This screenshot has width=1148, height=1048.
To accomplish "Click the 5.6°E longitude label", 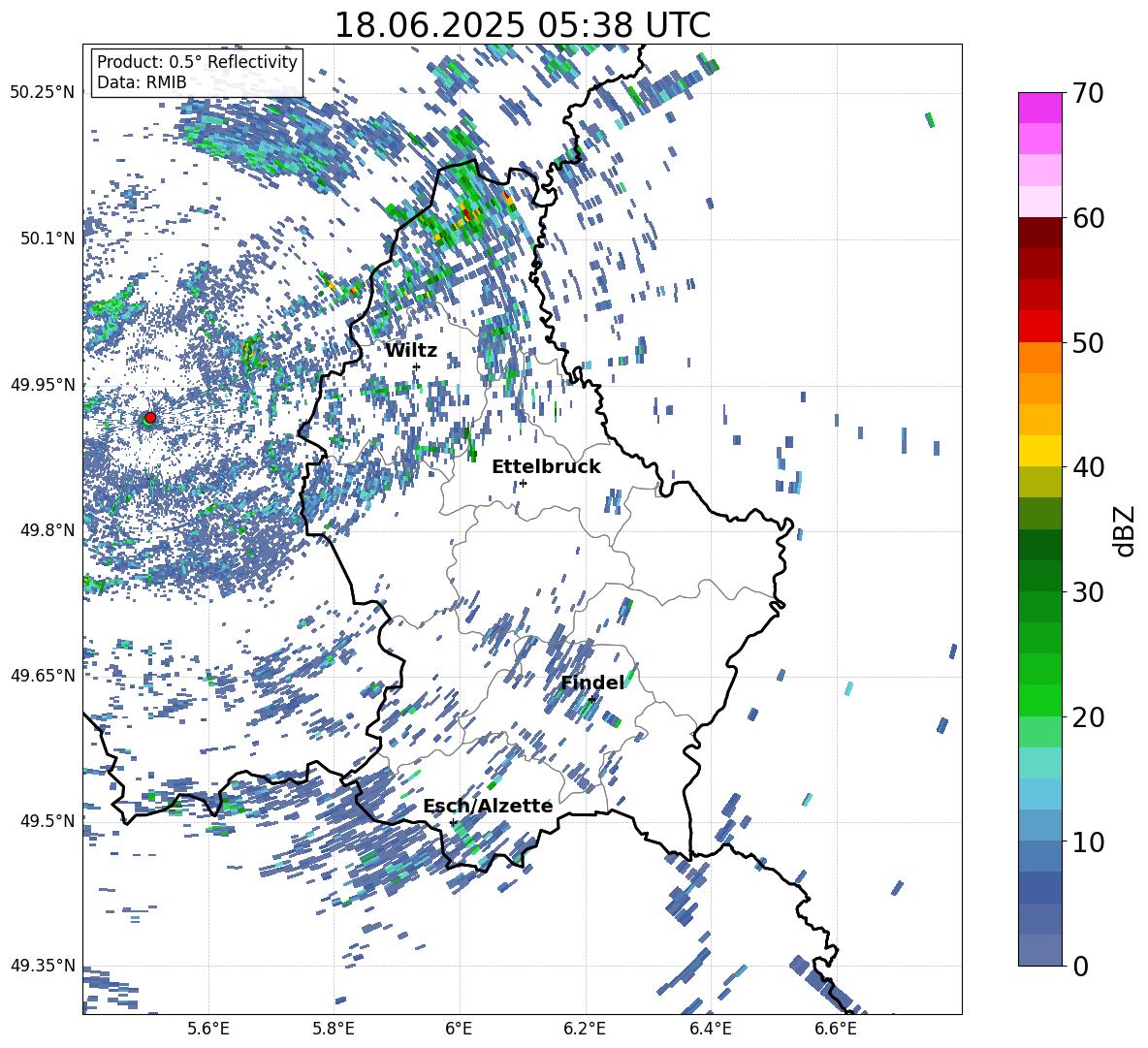I will (208, 1029).
